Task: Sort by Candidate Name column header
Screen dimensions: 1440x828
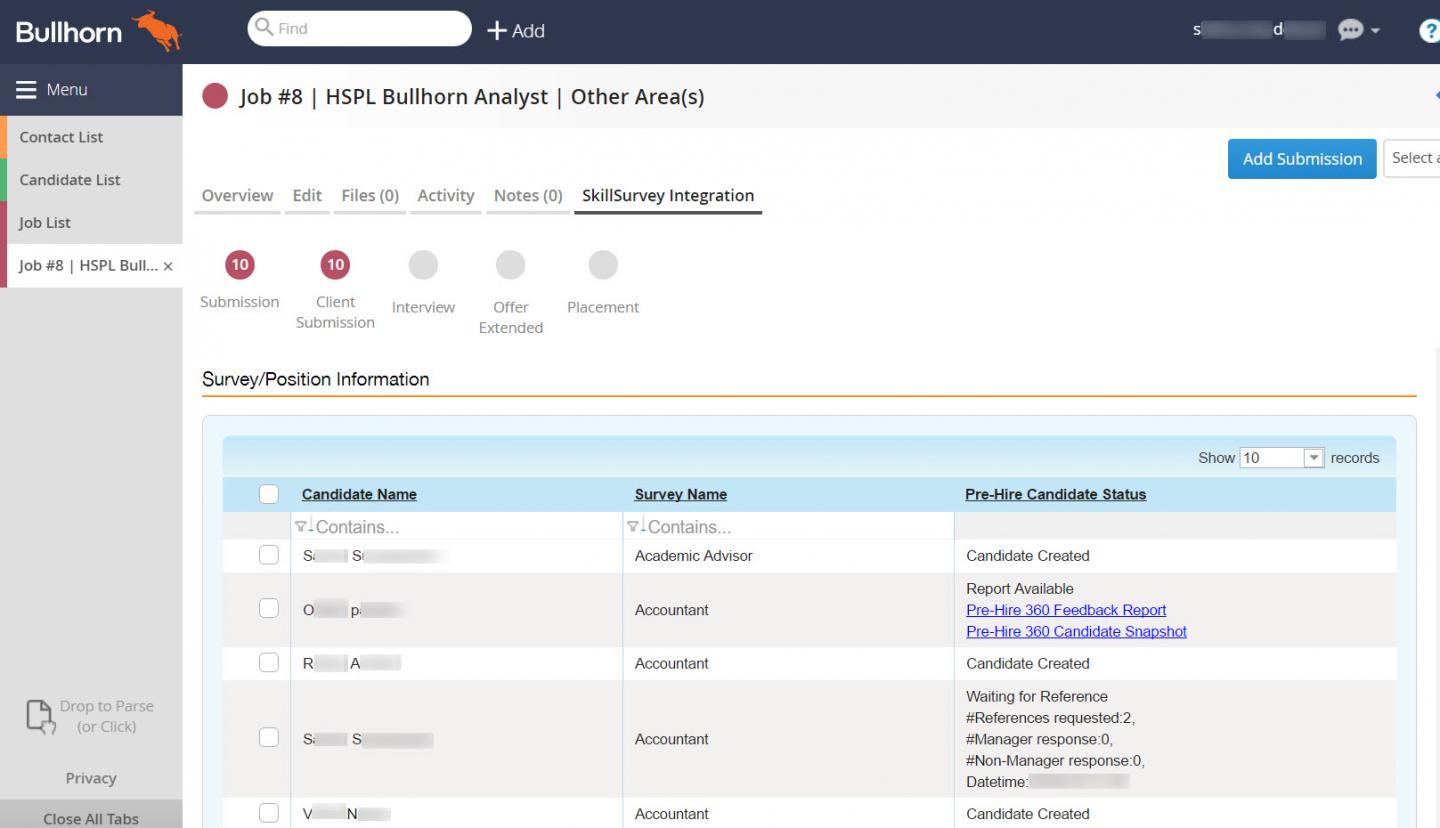Action: click(359, 494)
